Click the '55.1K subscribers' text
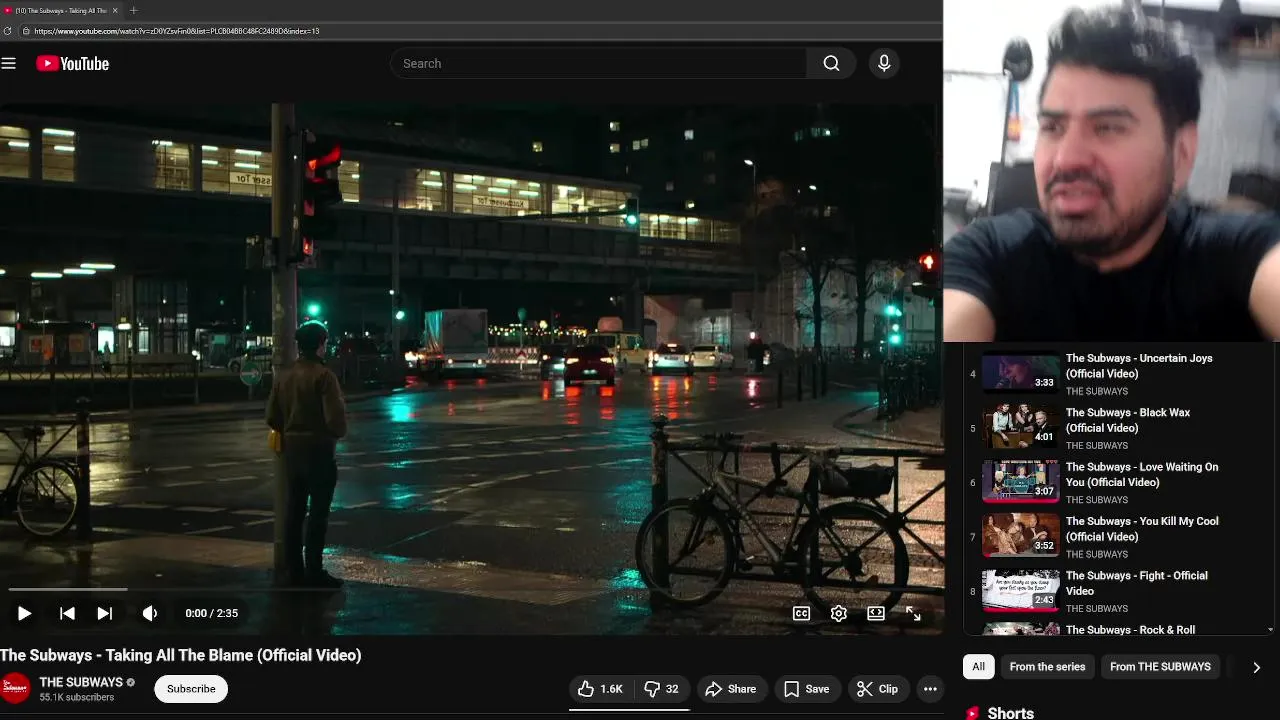The image size is (1280, 720). tap(77, 697)
